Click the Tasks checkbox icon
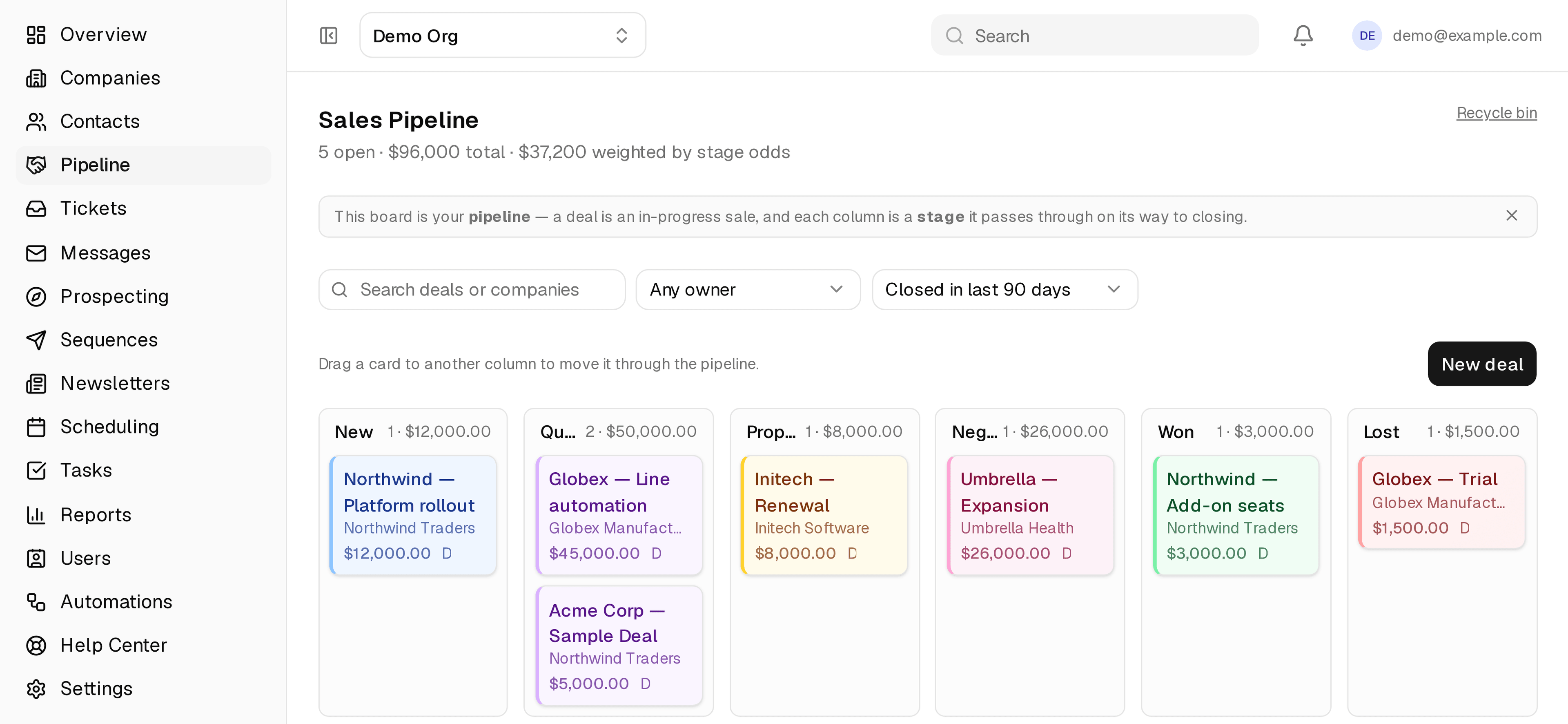Screen dimensions: 1568x724 point(36,471)
